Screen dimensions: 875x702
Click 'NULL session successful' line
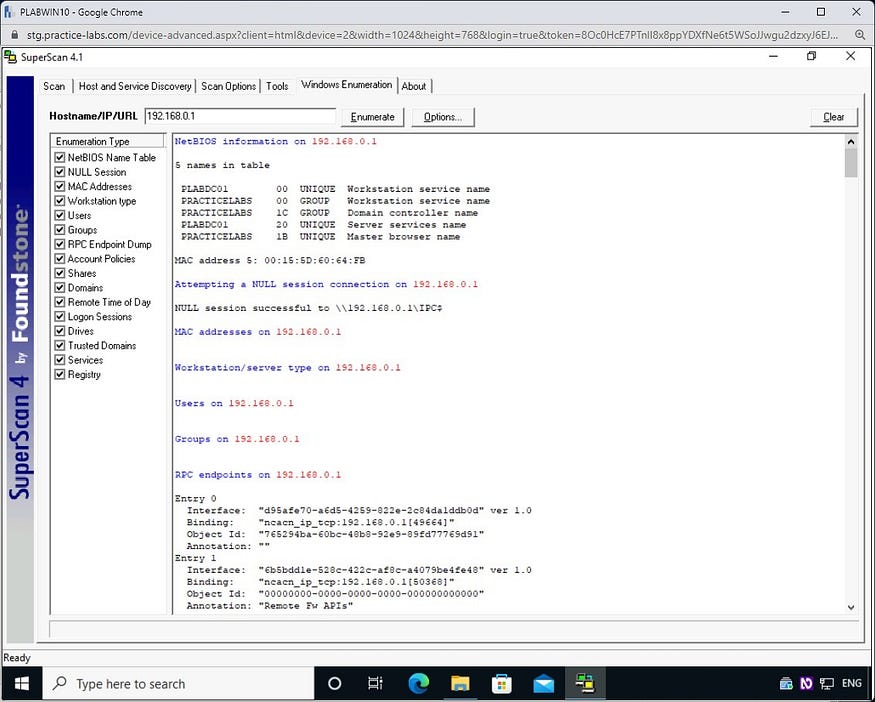(x=308, y=308)
